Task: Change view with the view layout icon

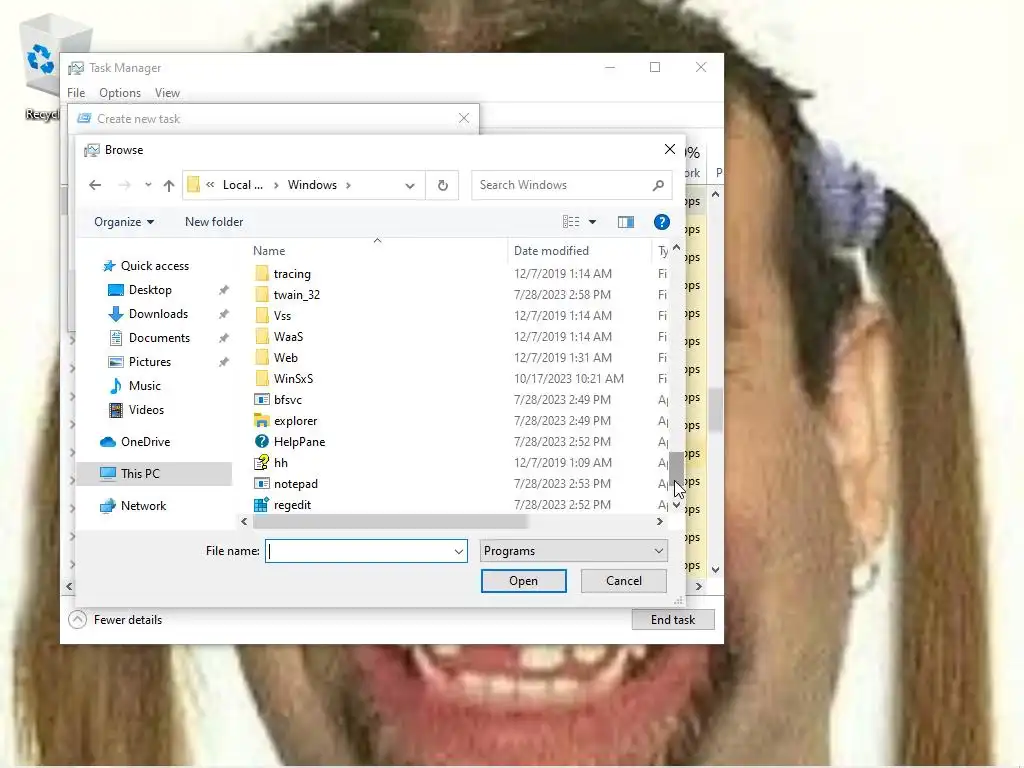Action: (x=571, y=222)
